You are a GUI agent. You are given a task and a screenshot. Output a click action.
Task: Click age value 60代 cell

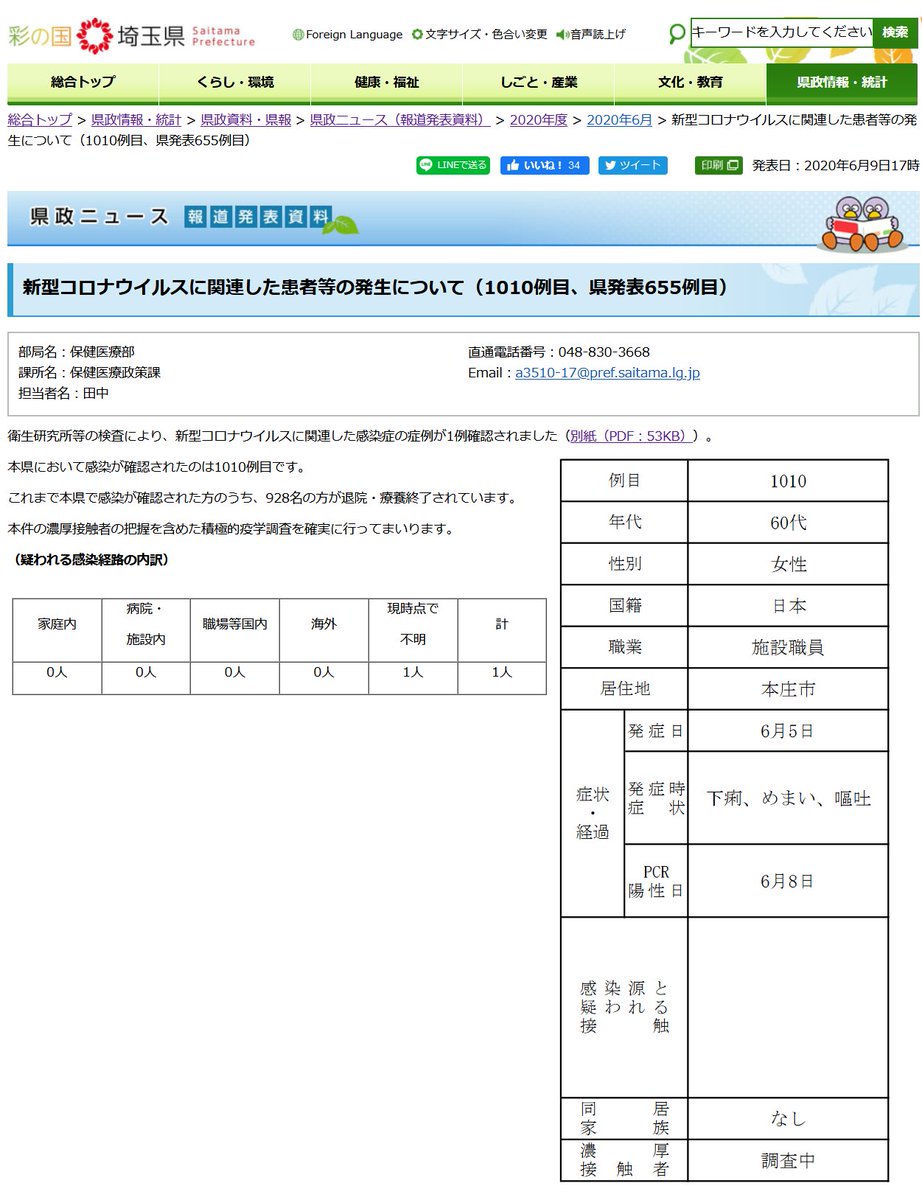point(788,522)
